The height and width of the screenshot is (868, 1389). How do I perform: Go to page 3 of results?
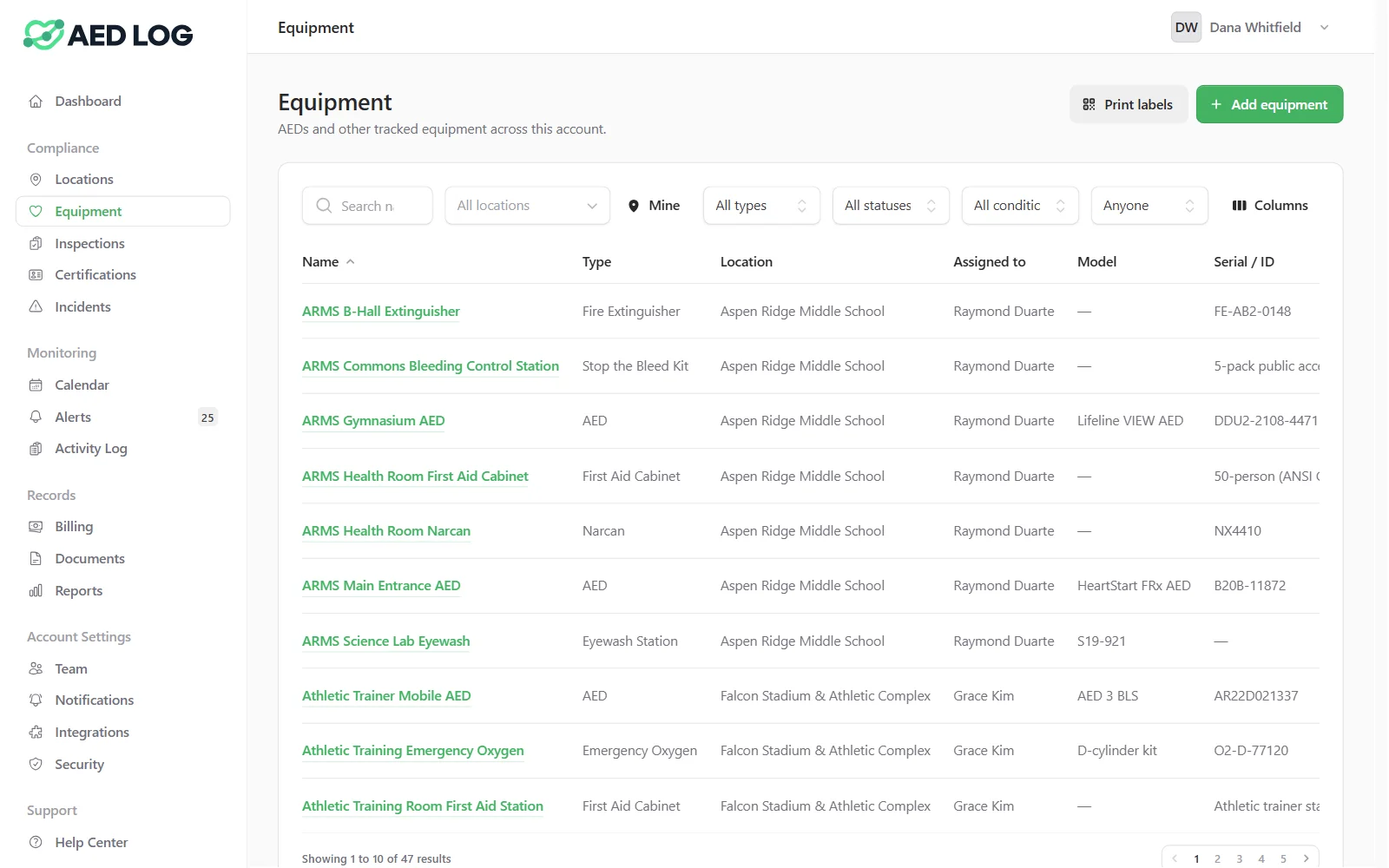click(1239, 858)
